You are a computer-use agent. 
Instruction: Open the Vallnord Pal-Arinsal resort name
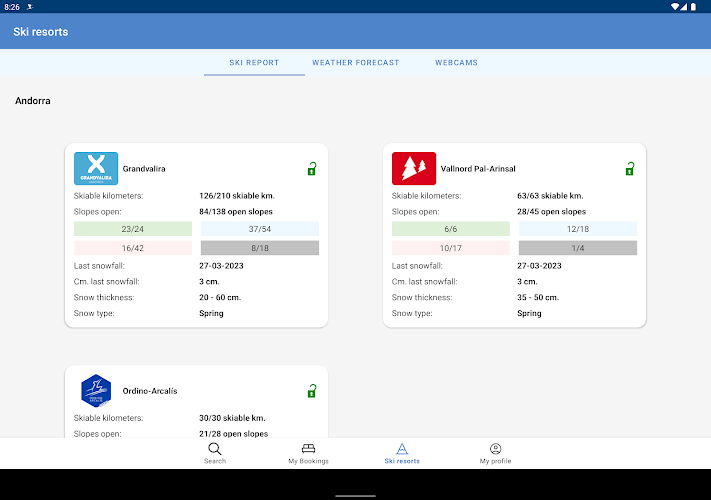(478, 169)
